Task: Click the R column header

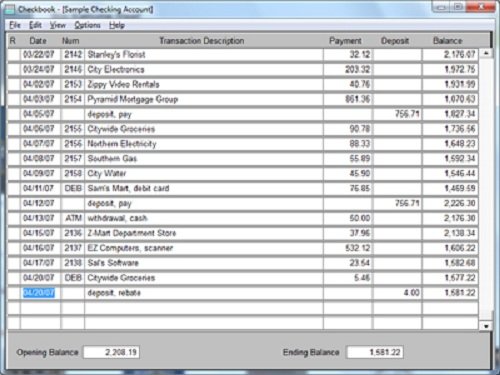Action: (x=13, y=41)
